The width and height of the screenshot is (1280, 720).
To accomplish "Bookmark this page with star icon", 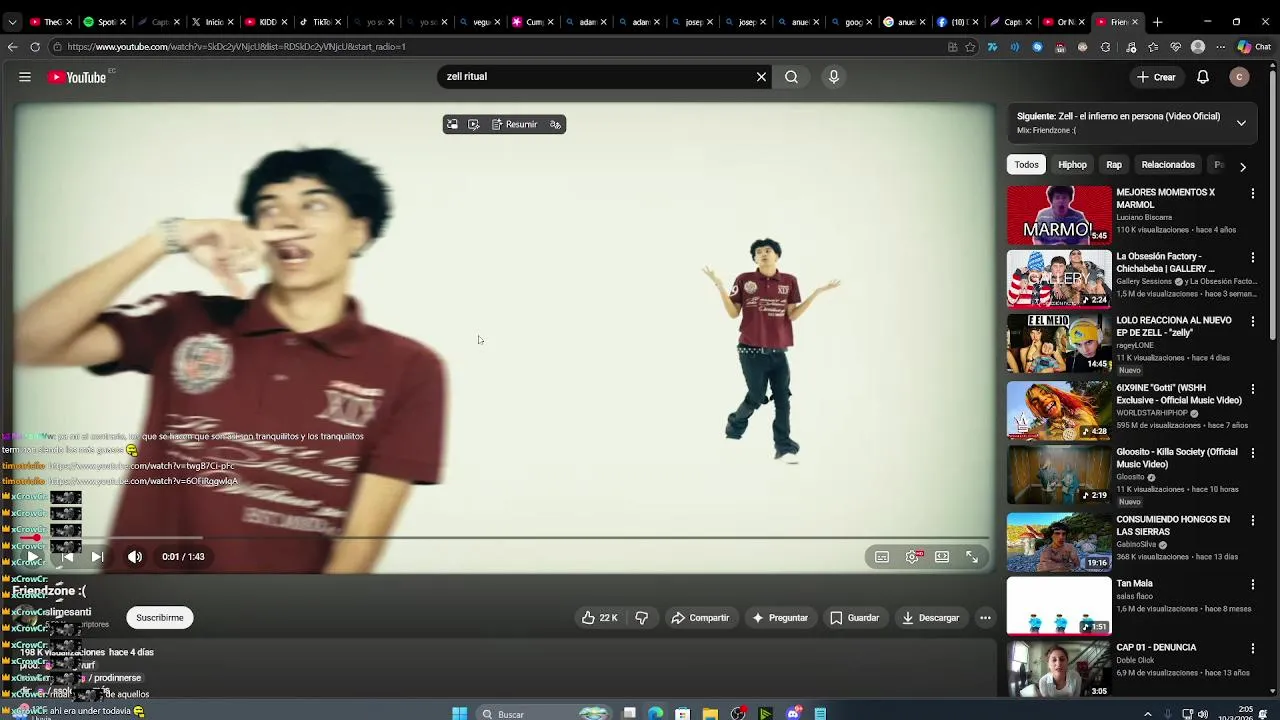I will point(970,47).
